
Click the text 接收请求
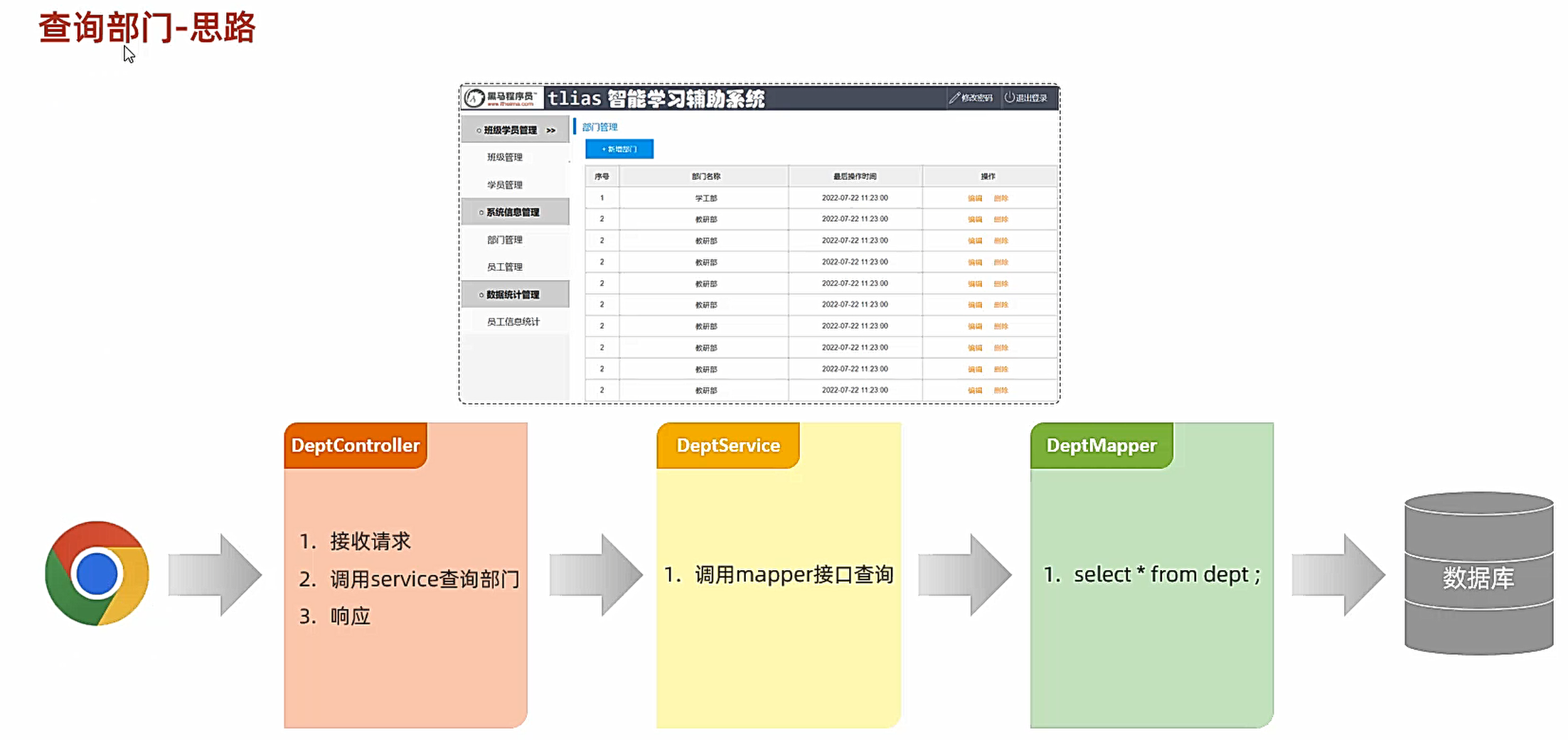point(370,542)
